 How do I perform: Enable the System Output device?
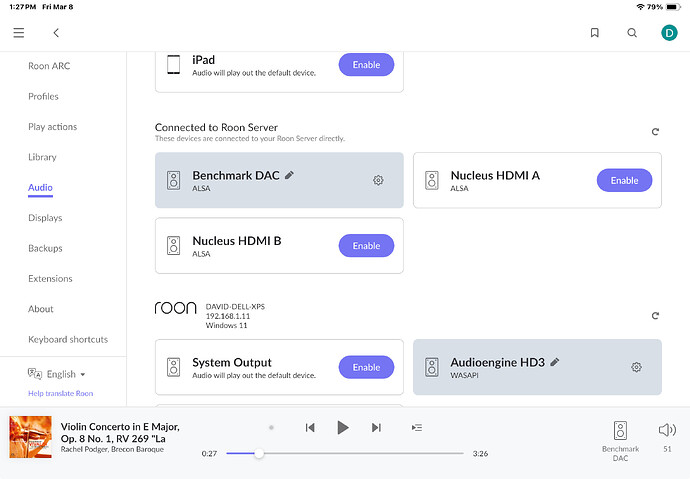tap(366, 367)
